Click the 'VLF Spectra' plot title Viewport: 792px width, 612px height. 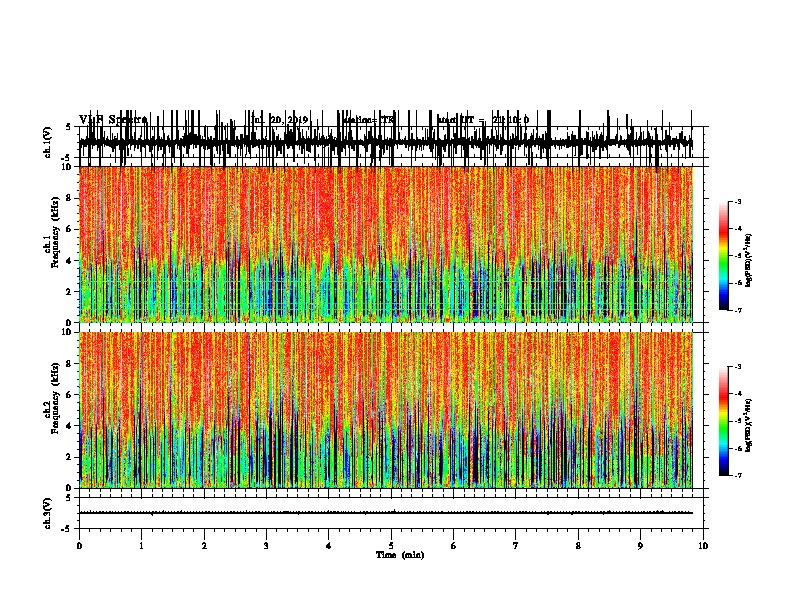pyautogui.click(x=113, y=120)
